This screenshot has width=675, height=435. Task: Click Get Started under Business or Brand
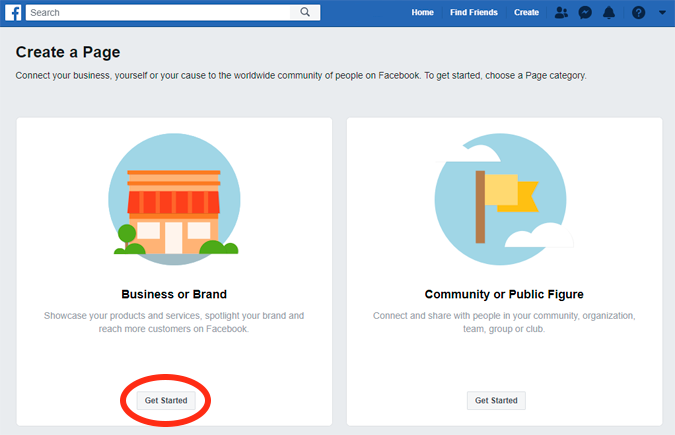[x=166, y=400]
